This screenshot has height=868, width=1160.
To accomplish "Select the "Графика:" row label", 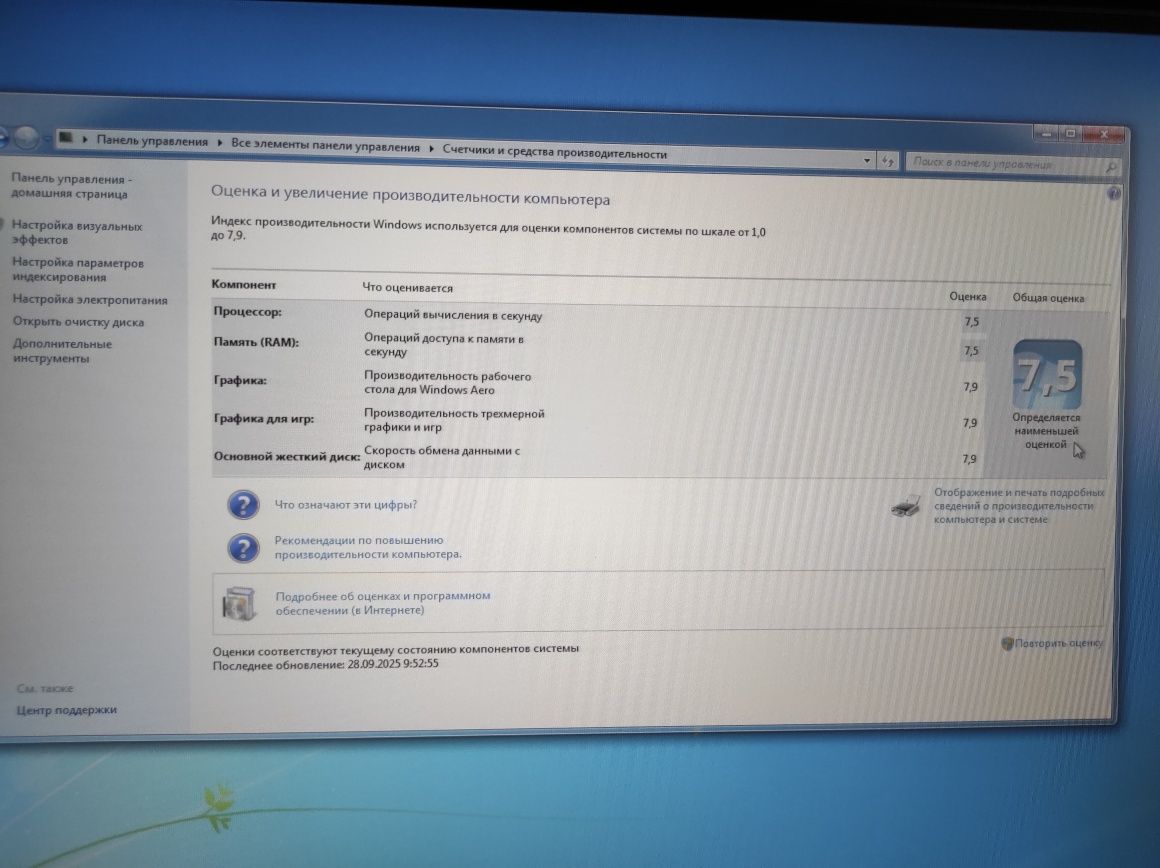I will (240, 380).
